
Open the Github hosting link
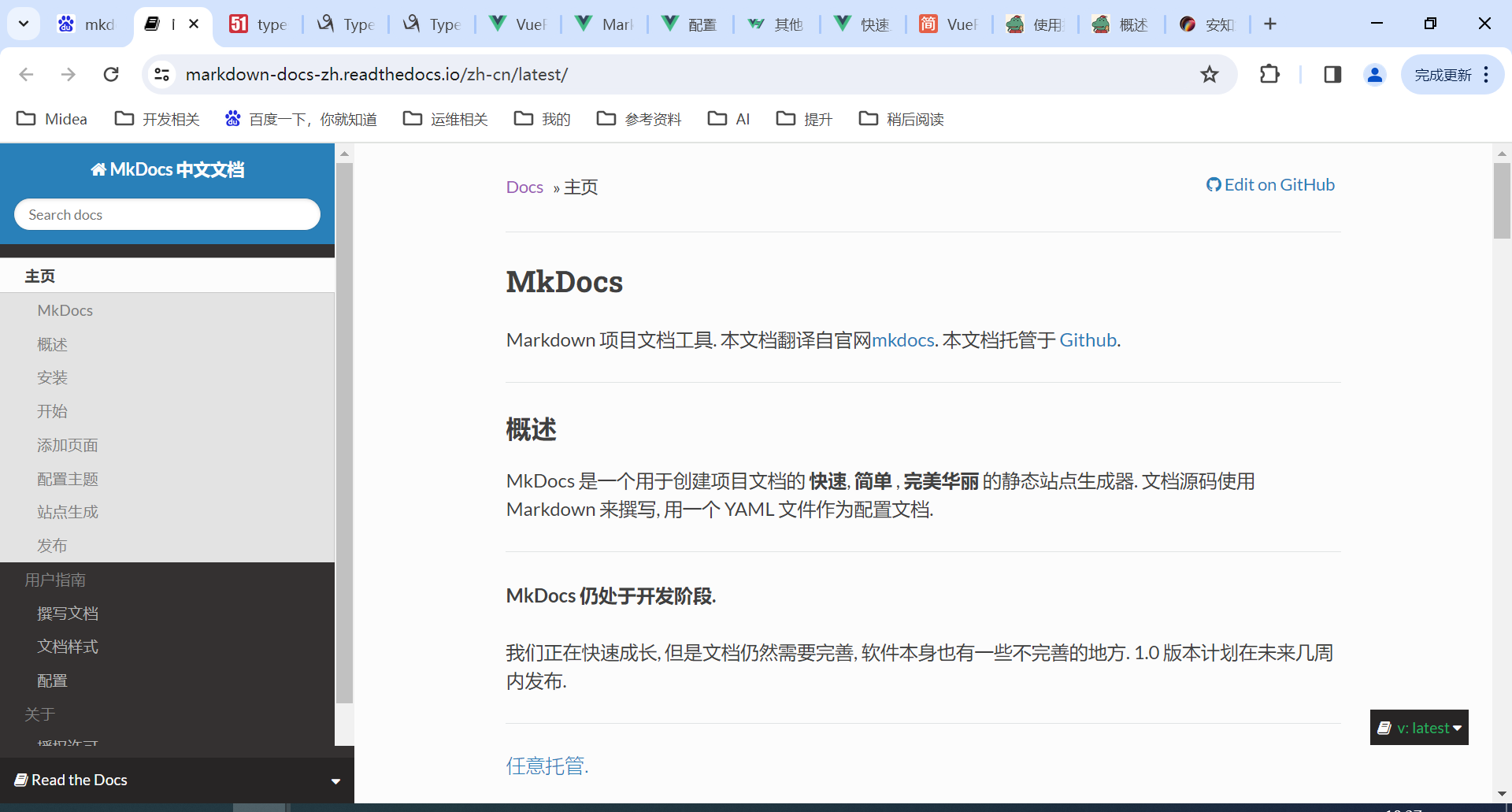[1088, 339]
